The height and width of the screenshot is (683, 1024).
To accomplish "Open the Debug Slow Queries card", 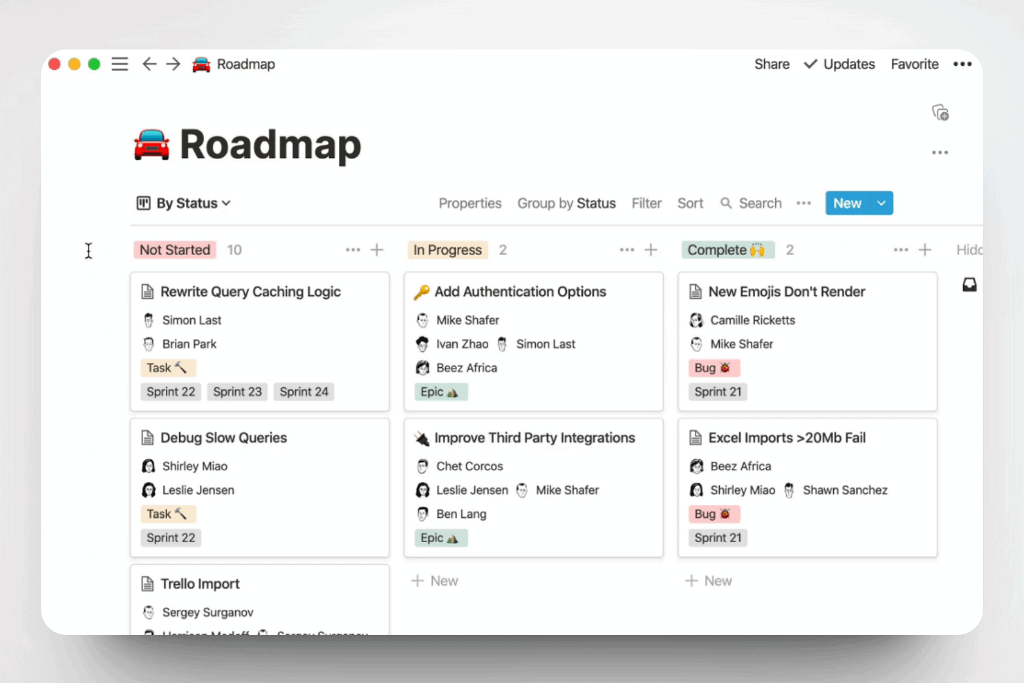I will click(224, 438).
